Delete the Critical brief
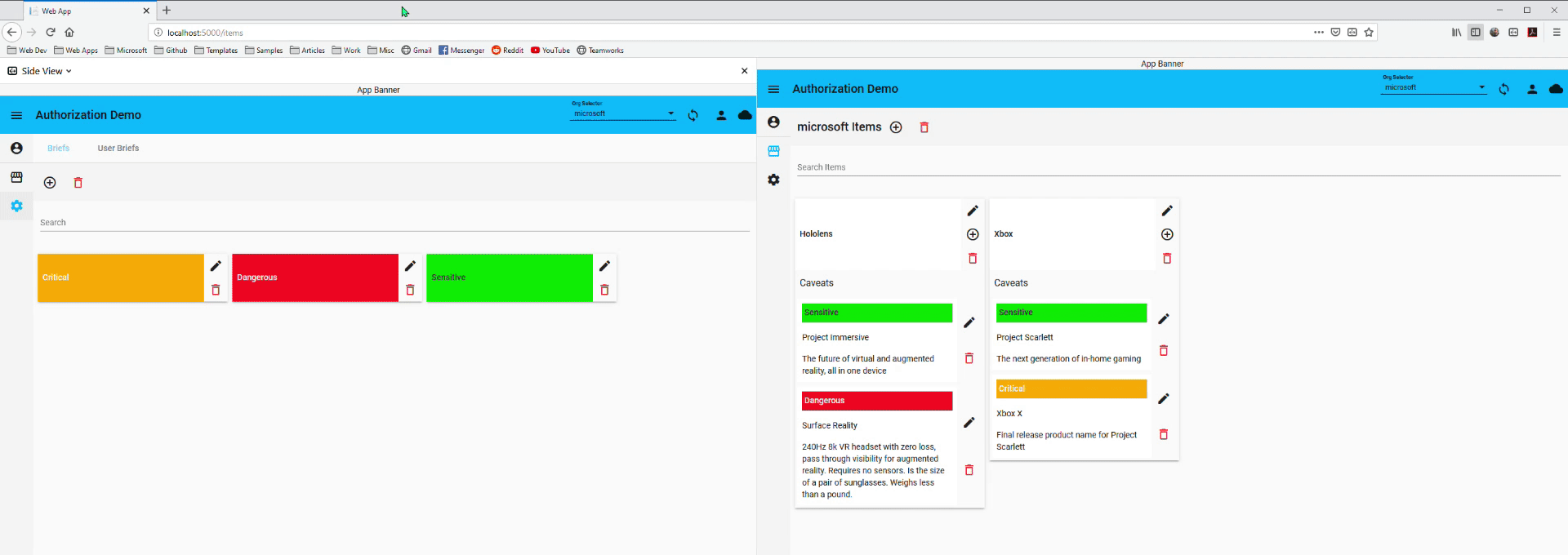This screenshot has width=1568, height=555. tap(216, 290)
